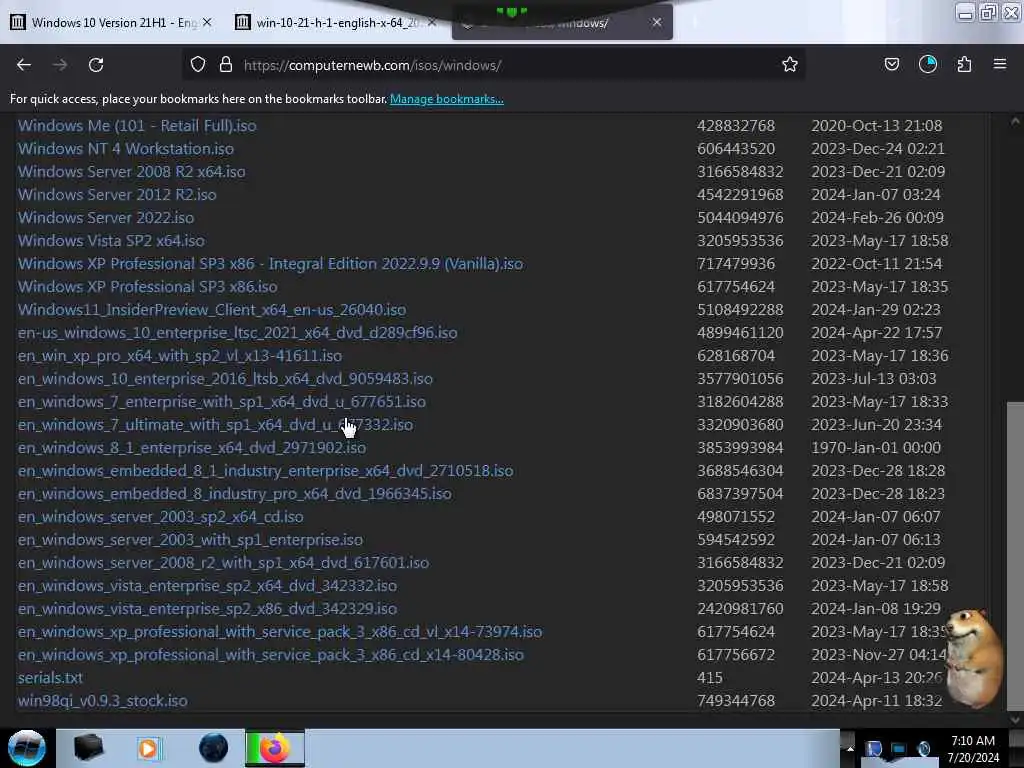Open the Firefox hamburger menu

tap(1000, 65)
